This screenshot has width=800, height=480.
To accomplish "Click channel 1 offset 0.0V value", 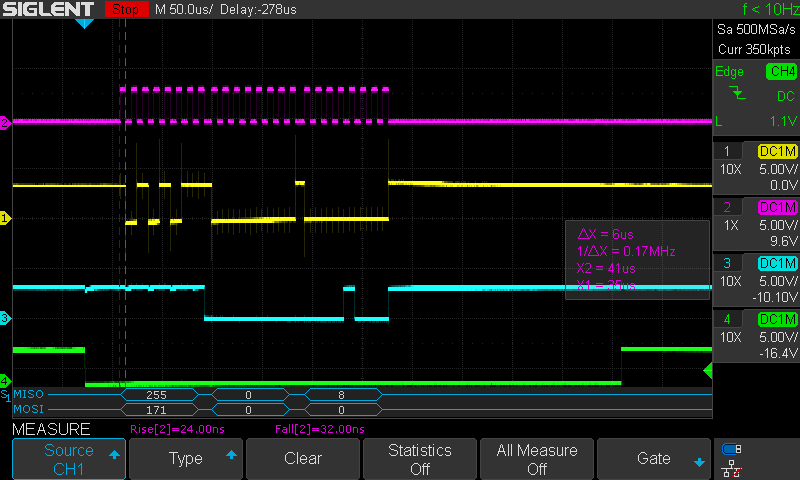I will click(x=783, y=185).
